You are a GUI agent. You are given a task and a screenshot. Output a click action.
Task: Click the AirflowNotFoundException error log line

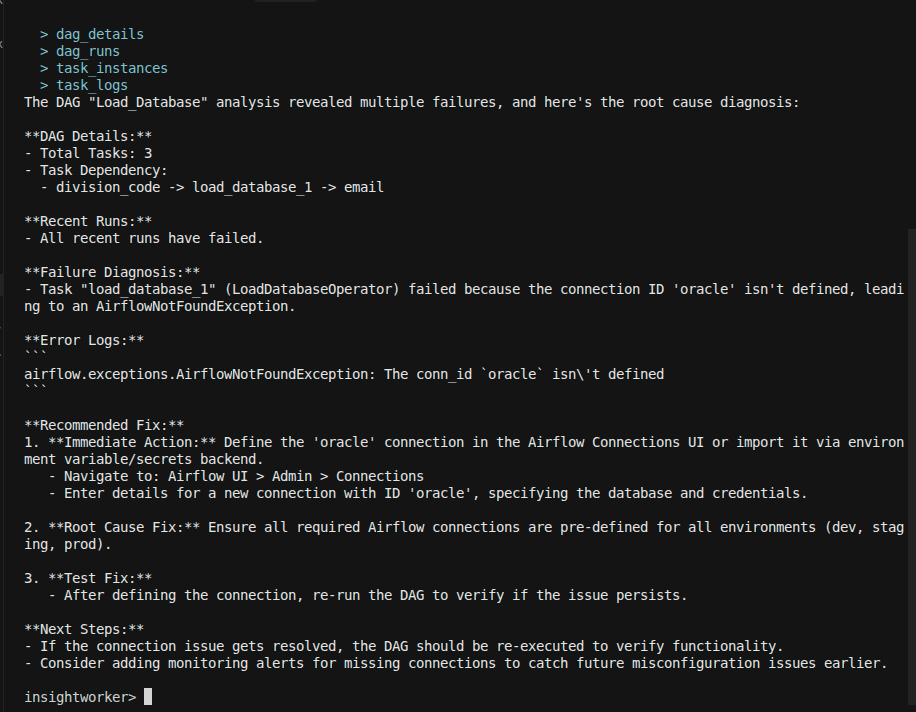click(x=344, y=374)
